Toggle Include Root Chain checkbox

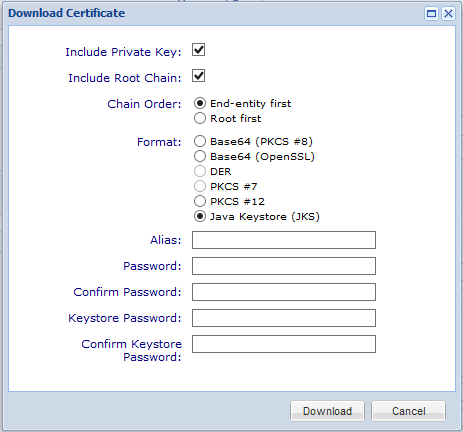coord(198,76)
